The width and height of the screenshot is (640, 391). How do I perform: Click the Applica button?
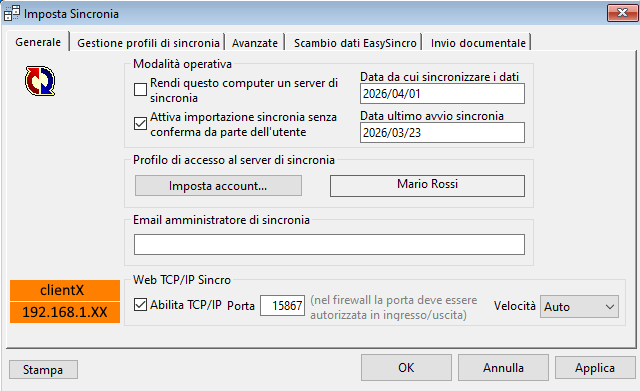[x=595, y=368]
